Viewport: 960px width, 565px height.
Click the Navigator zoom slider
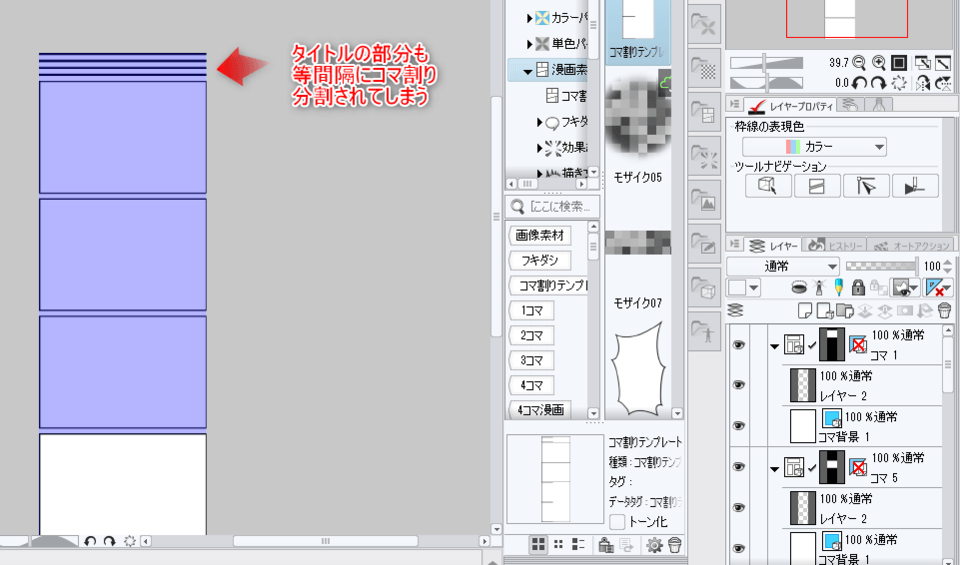766,62
